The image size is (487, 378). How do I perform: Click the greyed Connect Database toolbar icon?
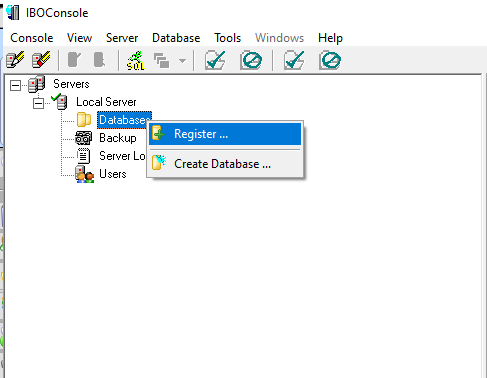tap(74, 60)
